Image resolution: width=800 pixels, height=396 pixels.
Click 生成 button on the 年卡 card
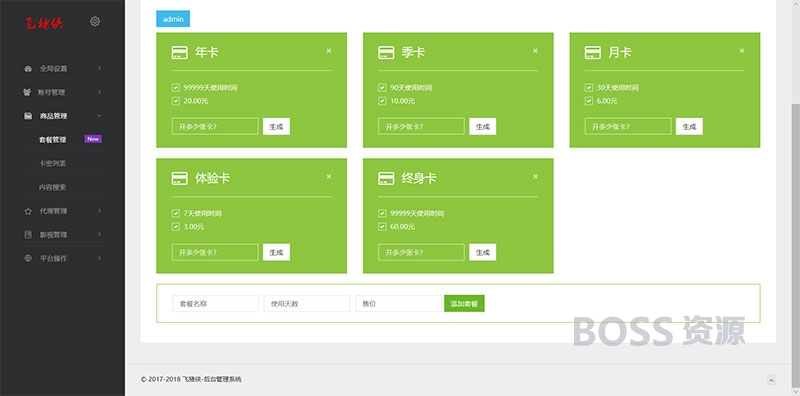point(277,127)
